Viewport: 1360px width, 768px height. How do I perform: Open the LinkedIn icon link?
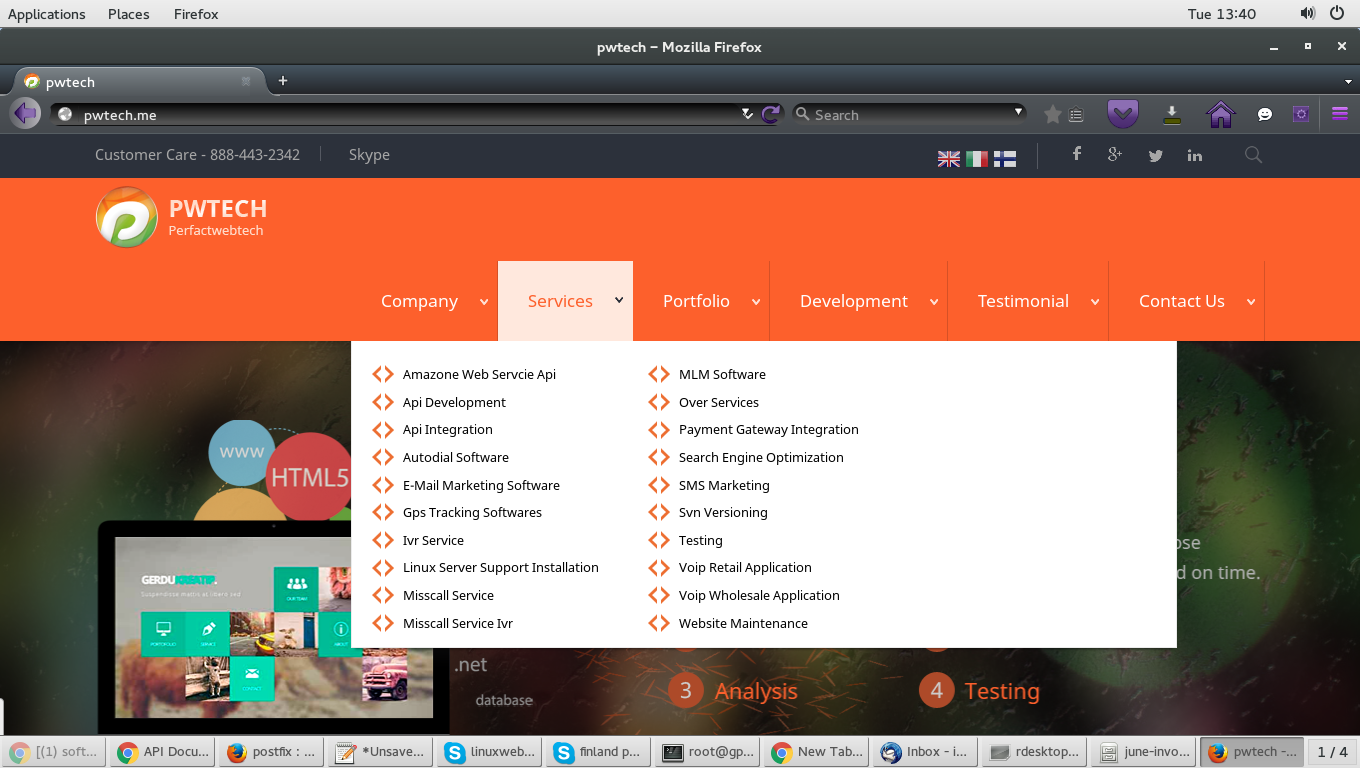pos(1195,155)
